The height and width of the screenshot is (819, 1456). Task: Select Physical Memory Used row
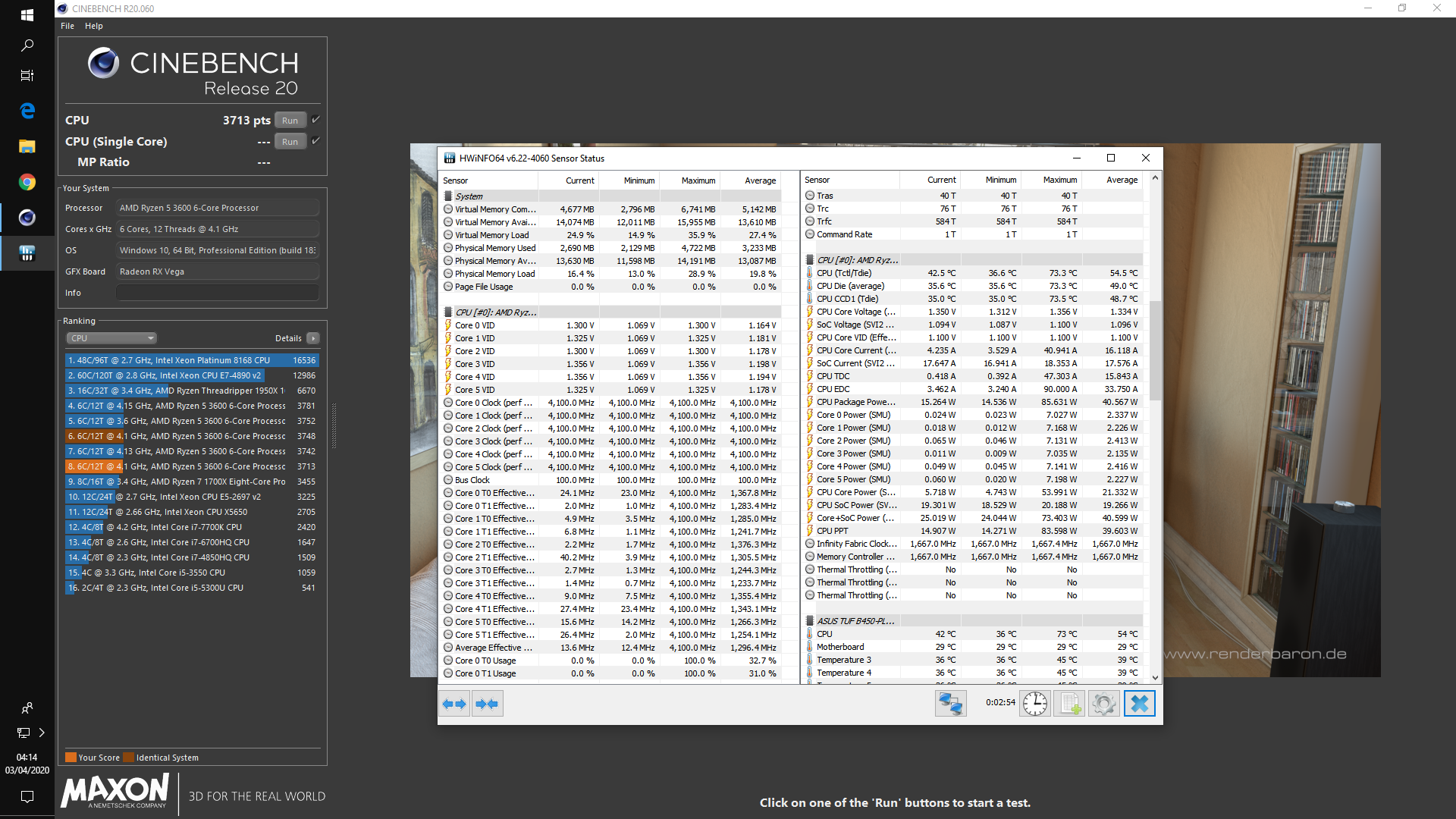[x=613, y=248]
